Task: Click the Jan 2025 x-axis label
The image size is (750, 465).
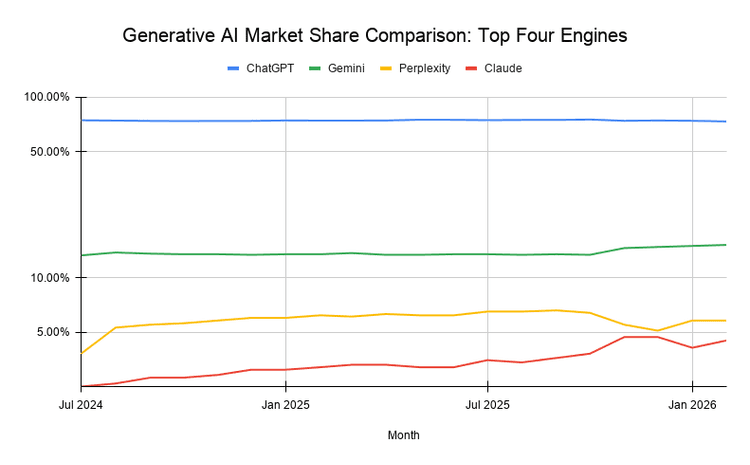Action: click(x=286, y=405)
